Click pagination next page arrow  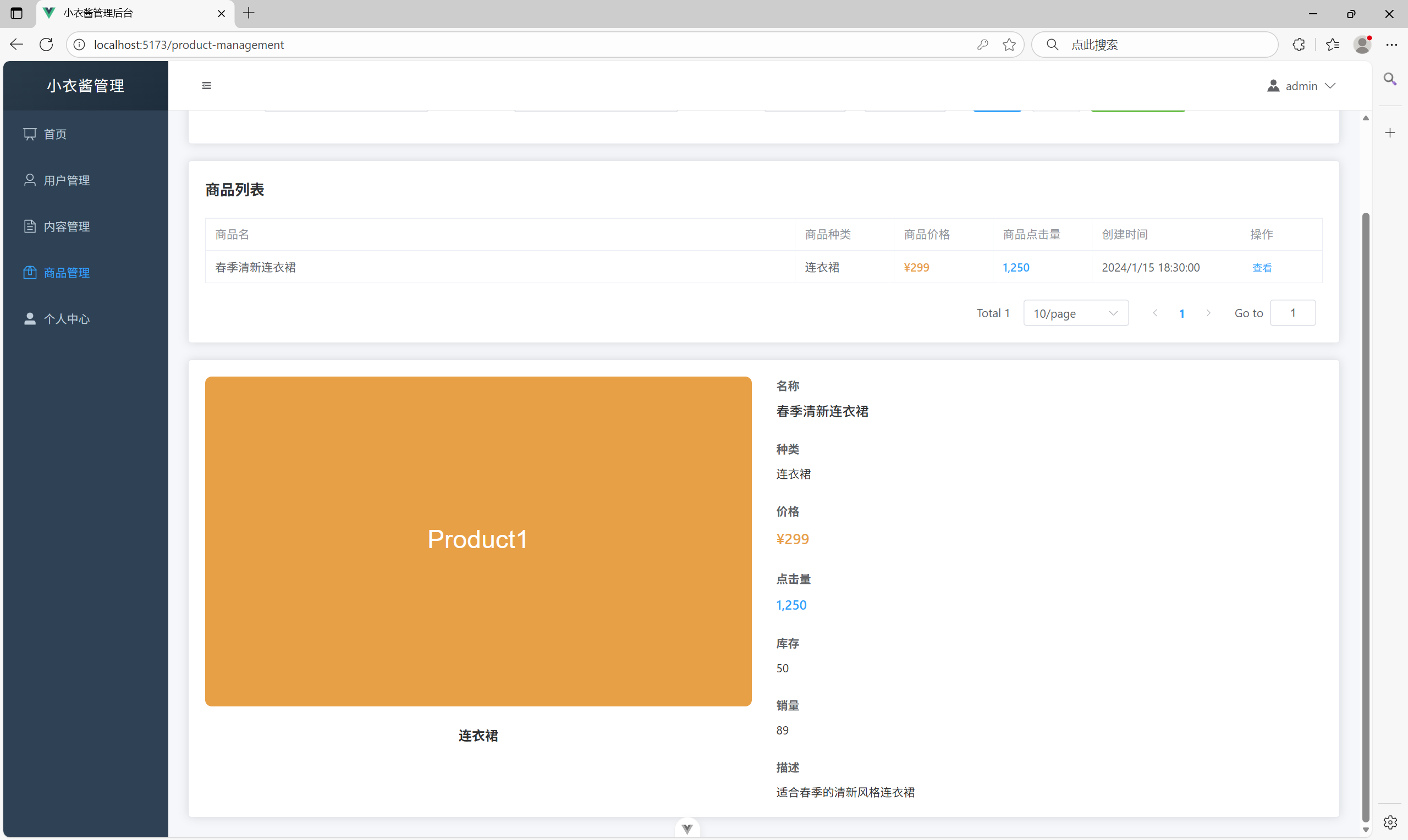point(1208,313)
